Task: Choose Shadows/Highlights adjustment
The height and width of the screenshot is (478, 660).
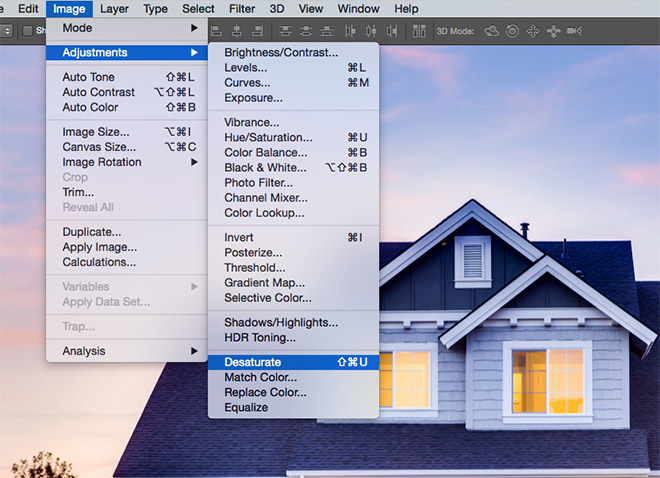Action: click(x=293, y=323)
